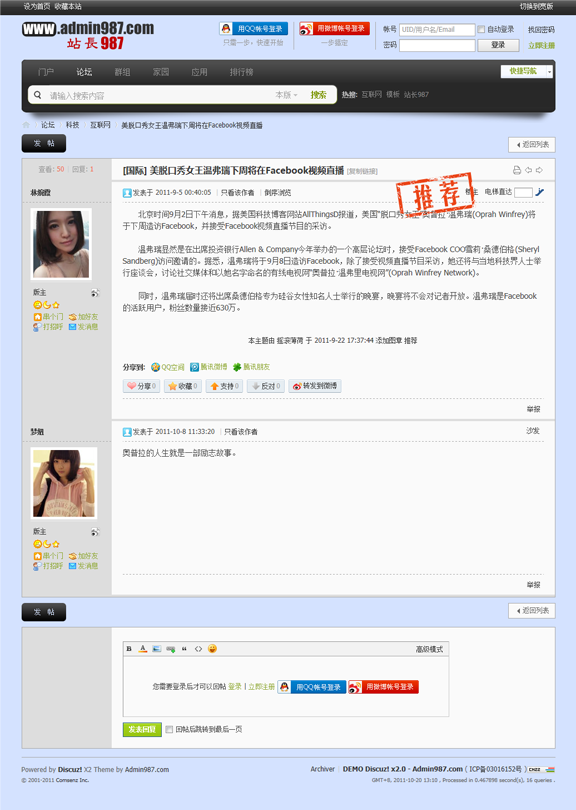Click the elevator jump icon next to floor input
576x810 pixels.
point(539,192)
